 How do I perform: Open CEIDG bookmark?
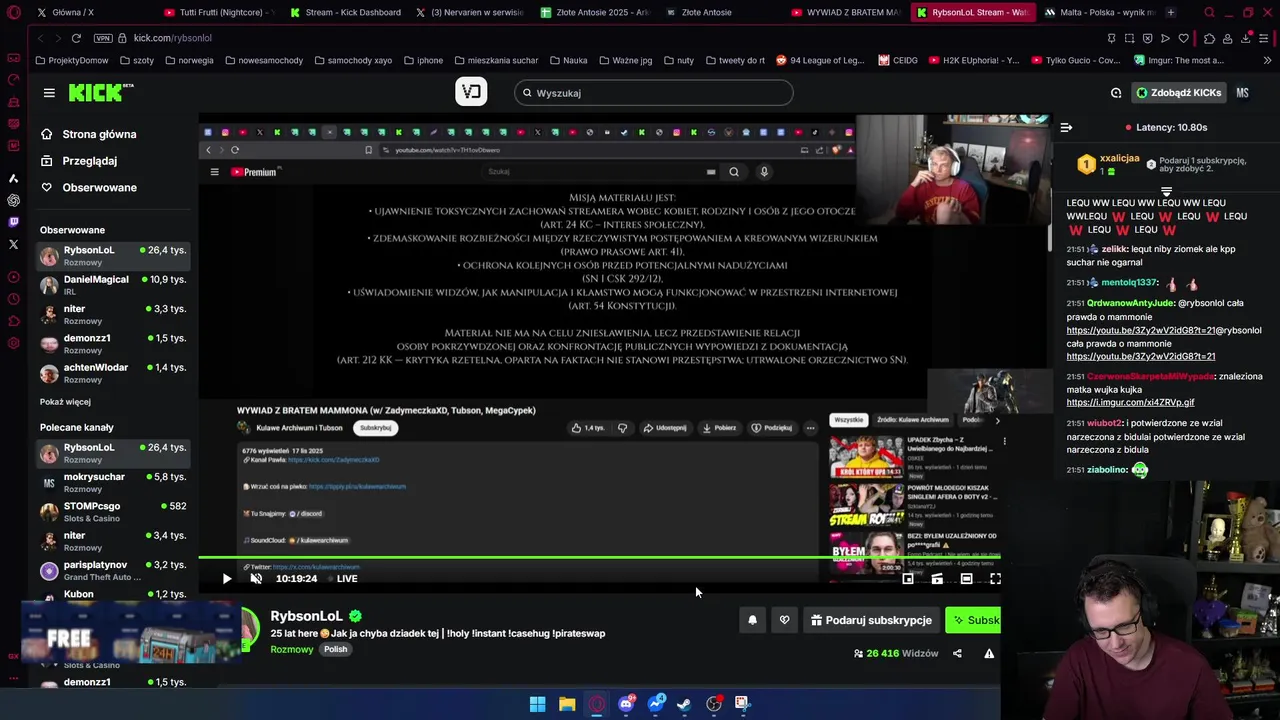coord(898,60)
